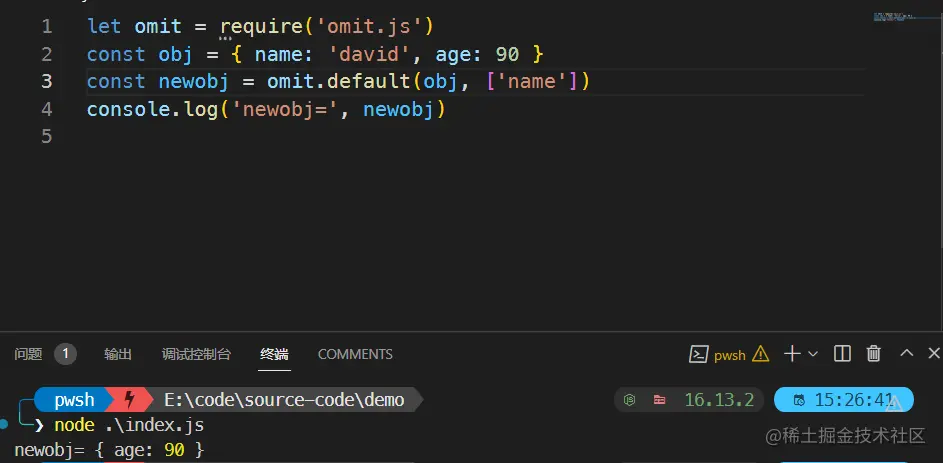Click line number 3 in the gutter

47,82
